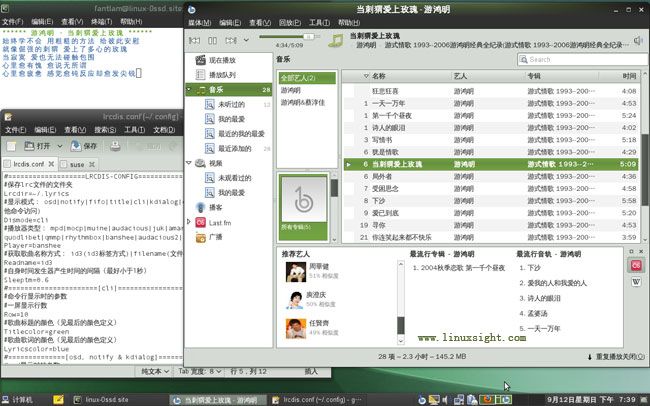This screenshot has height=406, width=650.
Task: Select the track 你连笑起来都不快乐
Action: tap(490, 237)
